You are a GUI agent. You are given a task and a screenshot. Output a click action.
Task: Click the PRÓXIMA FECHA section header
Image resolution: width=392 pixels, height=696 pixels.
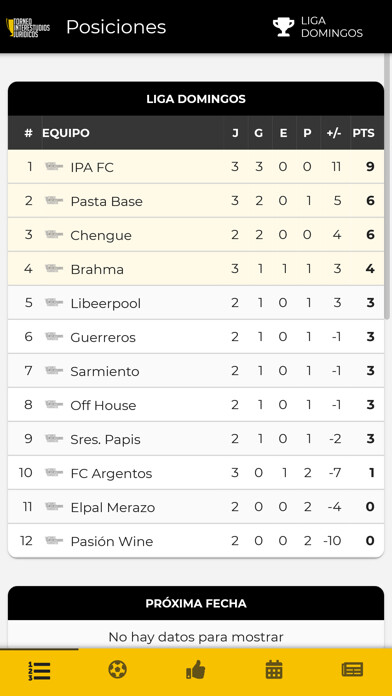pos(196,603)
